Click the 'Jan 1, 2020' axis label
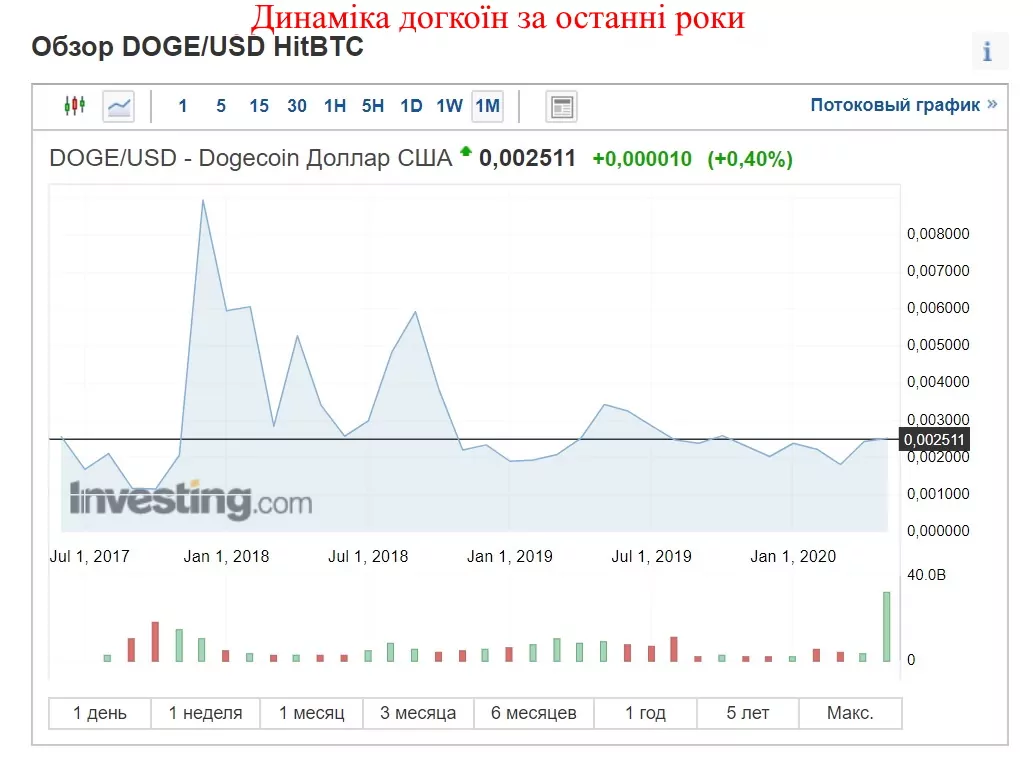Image resolution: width=1033 pixels, height=763 pixels. pyautogui.click(x=793, y=556)
